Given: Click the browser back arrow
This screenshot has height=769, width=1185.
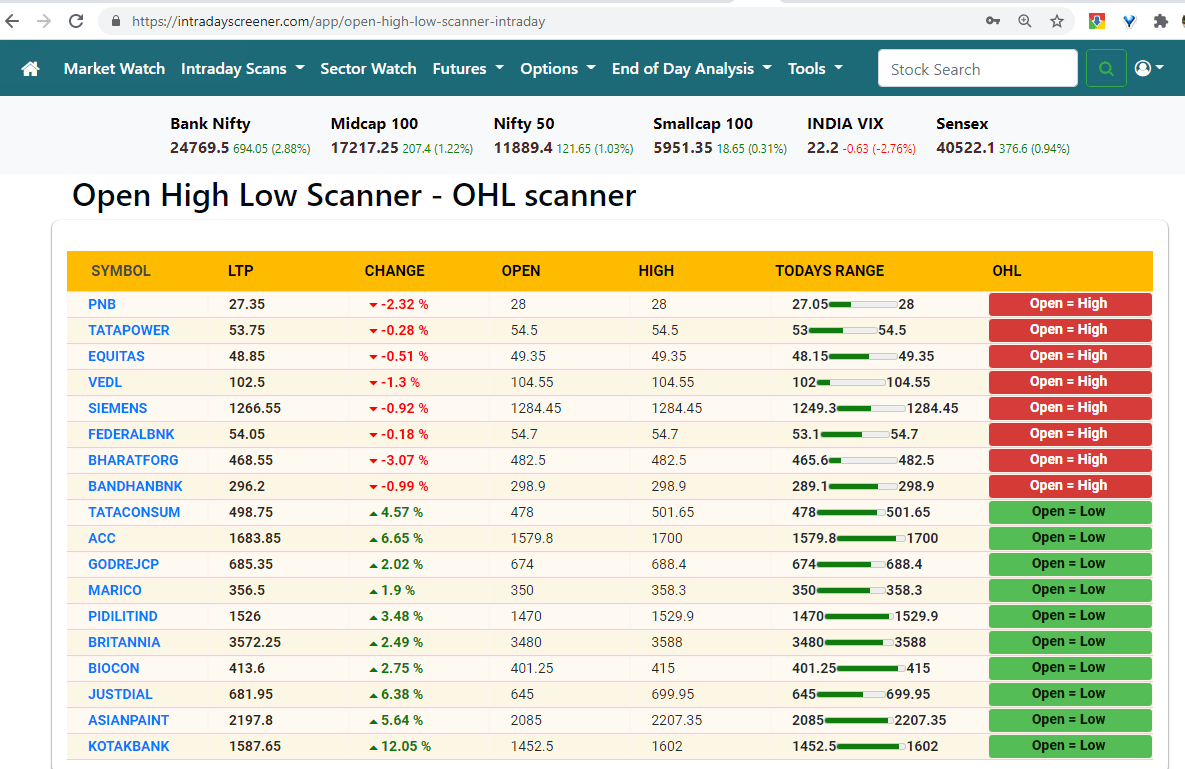Looking at the screenshot, I should point(12,21).
